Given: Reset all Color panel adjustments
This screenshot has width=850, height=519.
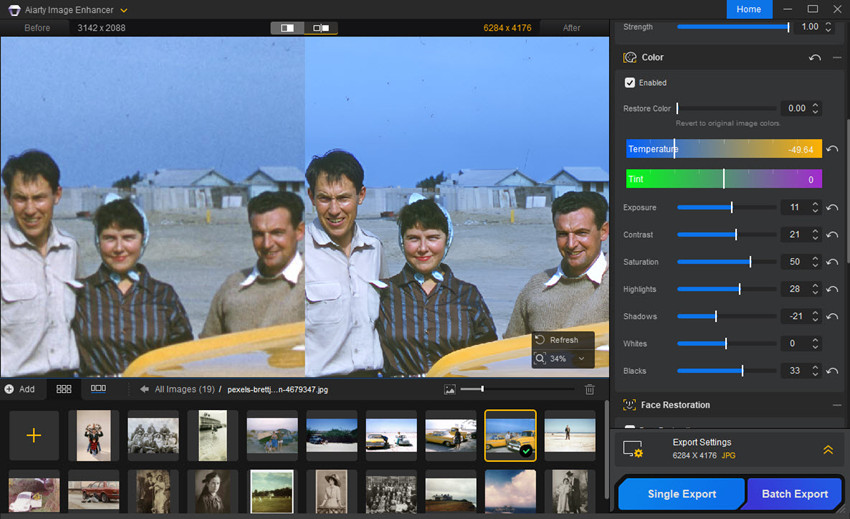Looking at the screenshot, I should click(x=815, y=57).
